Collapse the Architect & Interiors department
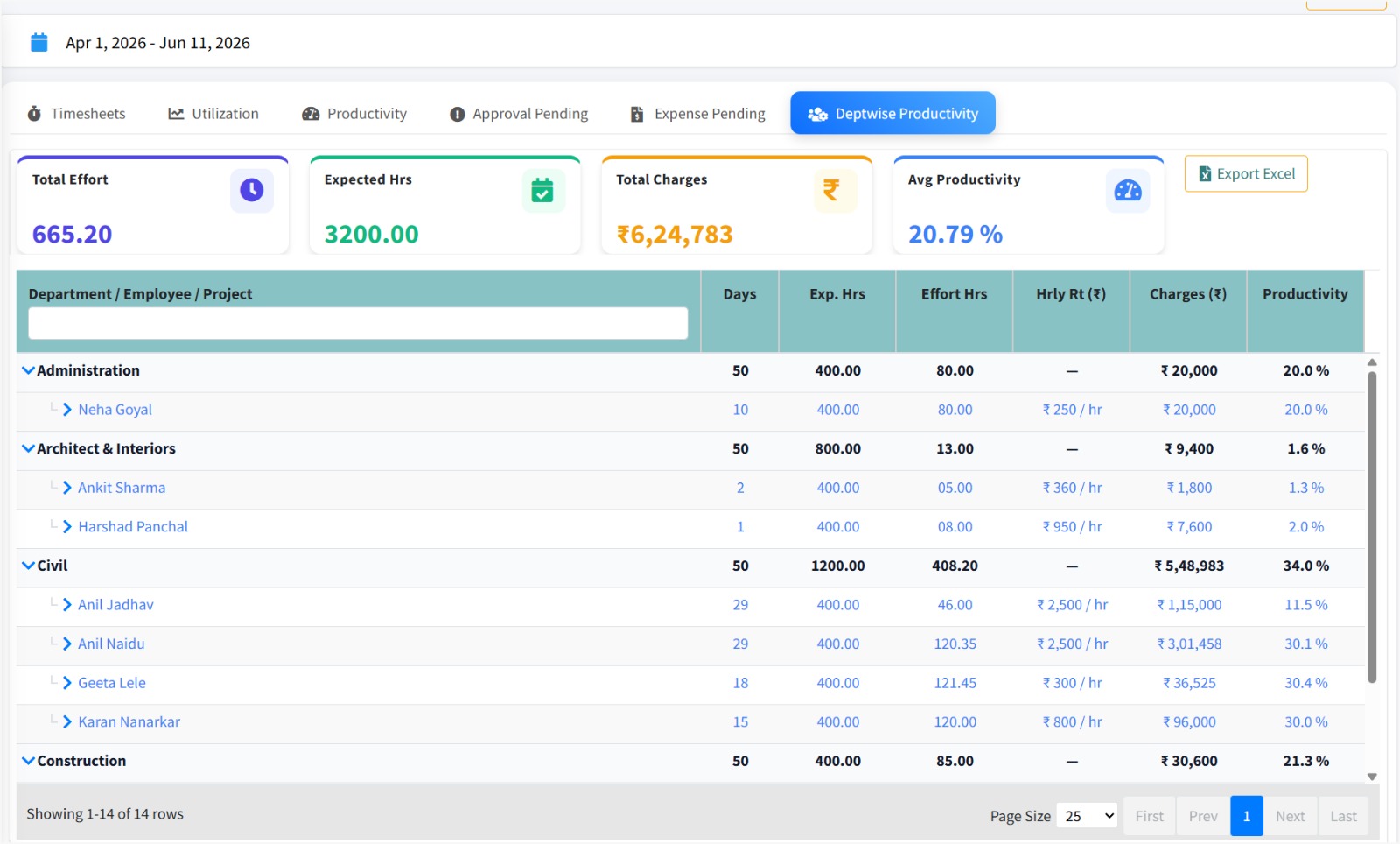 pyautogui.click(x=28, y=448)
